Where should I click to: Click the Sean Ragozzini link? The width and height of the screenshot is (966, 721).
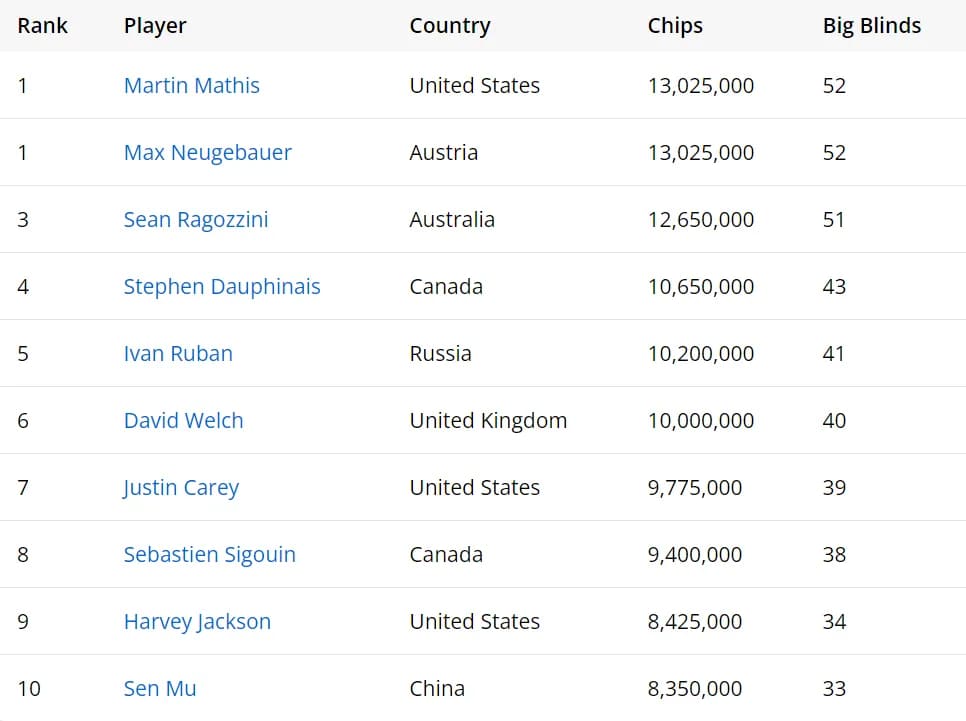(195, 220)
